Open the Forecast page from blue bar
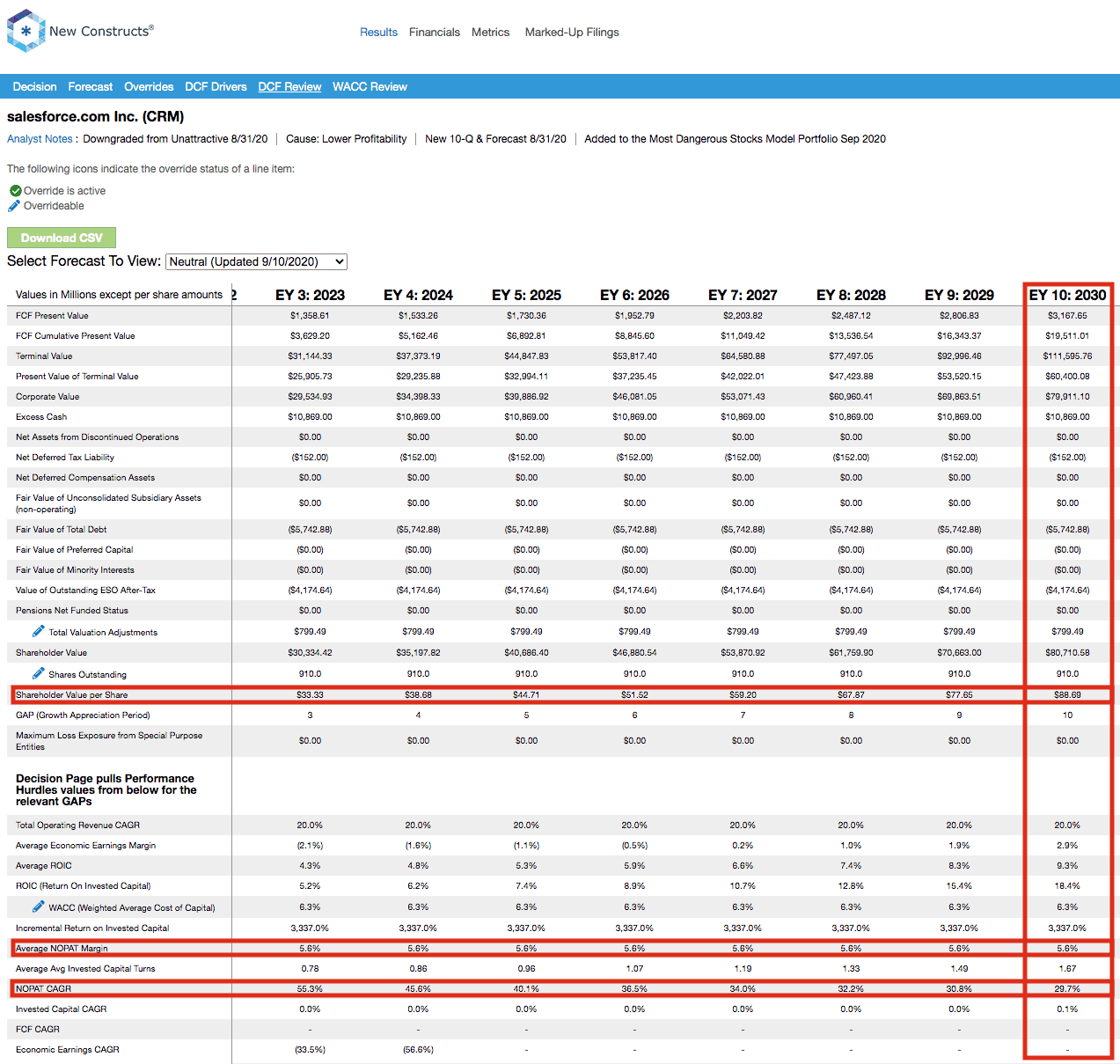1120x1064 pixels. (91, 87)
